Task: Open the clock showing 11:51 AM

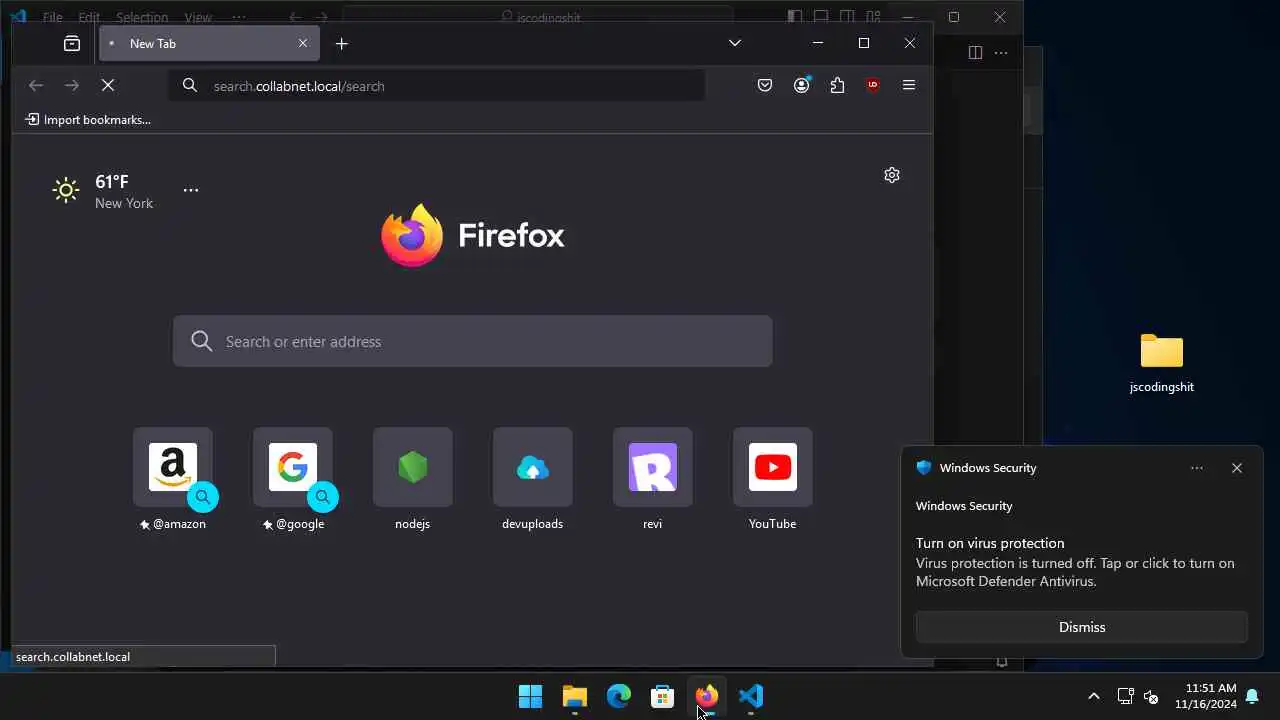Action: (1206, 696)
